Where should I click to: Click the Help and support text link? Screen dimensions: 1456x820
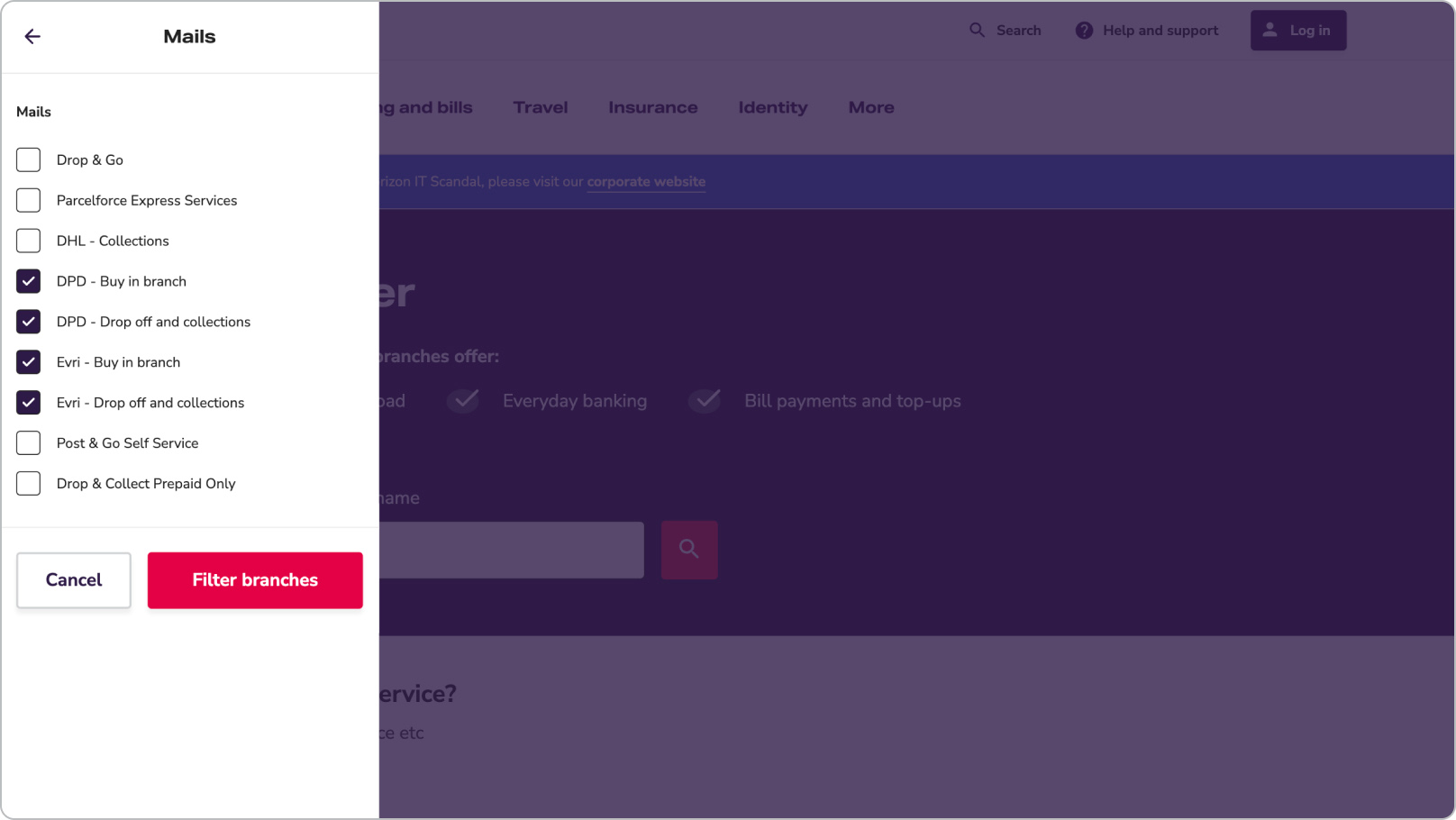coord(1160,31)
